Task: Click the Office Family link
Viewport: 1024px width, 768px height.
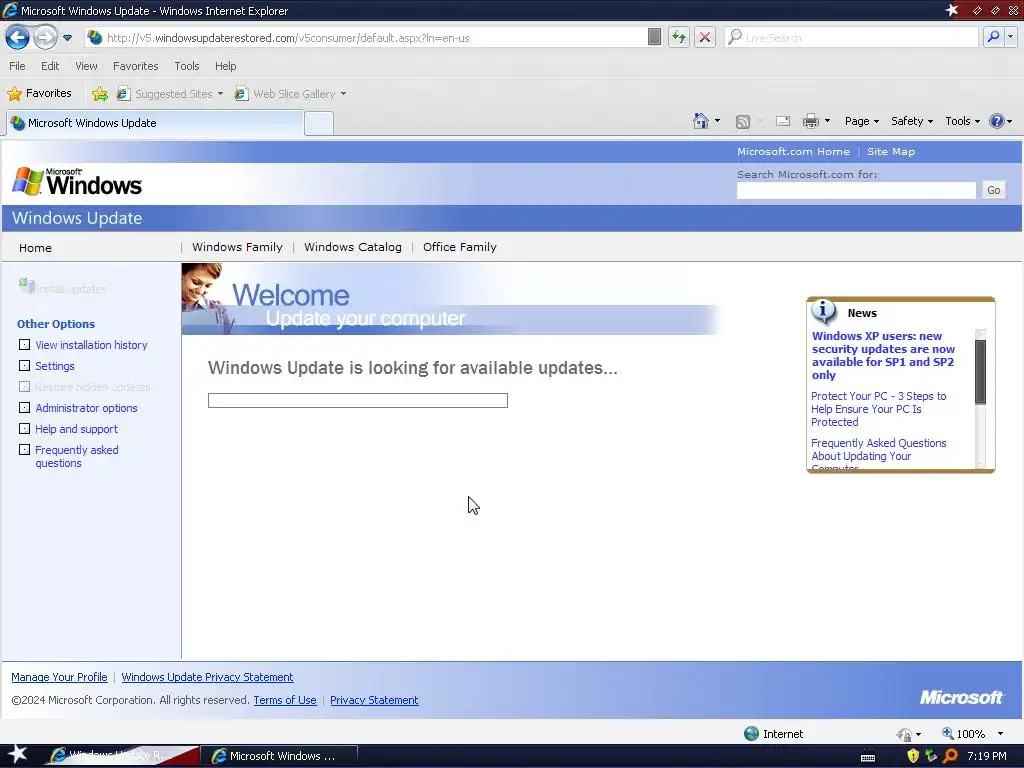Action: point(460,247)
